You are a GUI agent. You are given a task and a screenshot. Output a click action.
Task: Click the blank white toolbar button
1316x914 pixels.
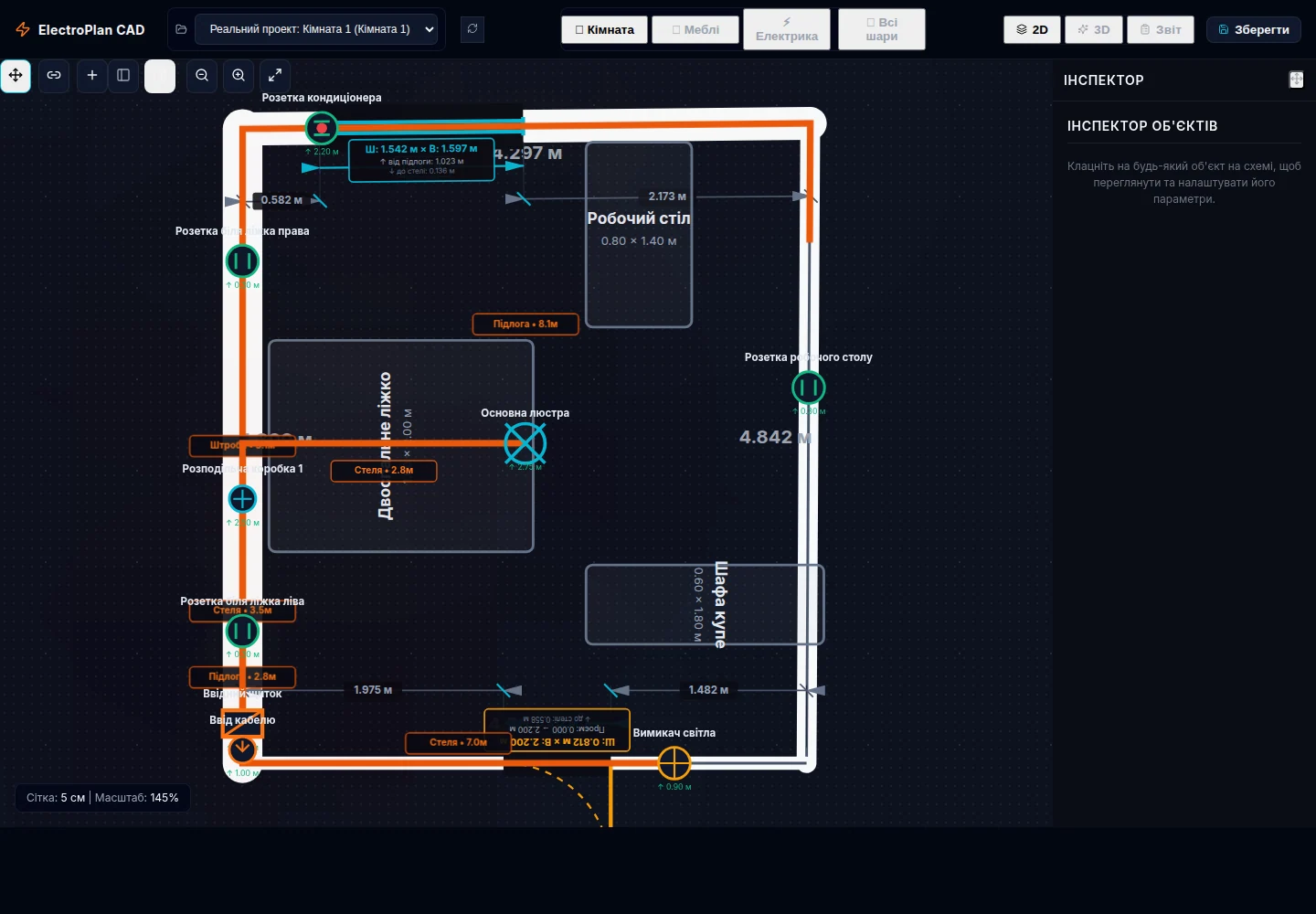pyautogui.click(x=160, y=76)
